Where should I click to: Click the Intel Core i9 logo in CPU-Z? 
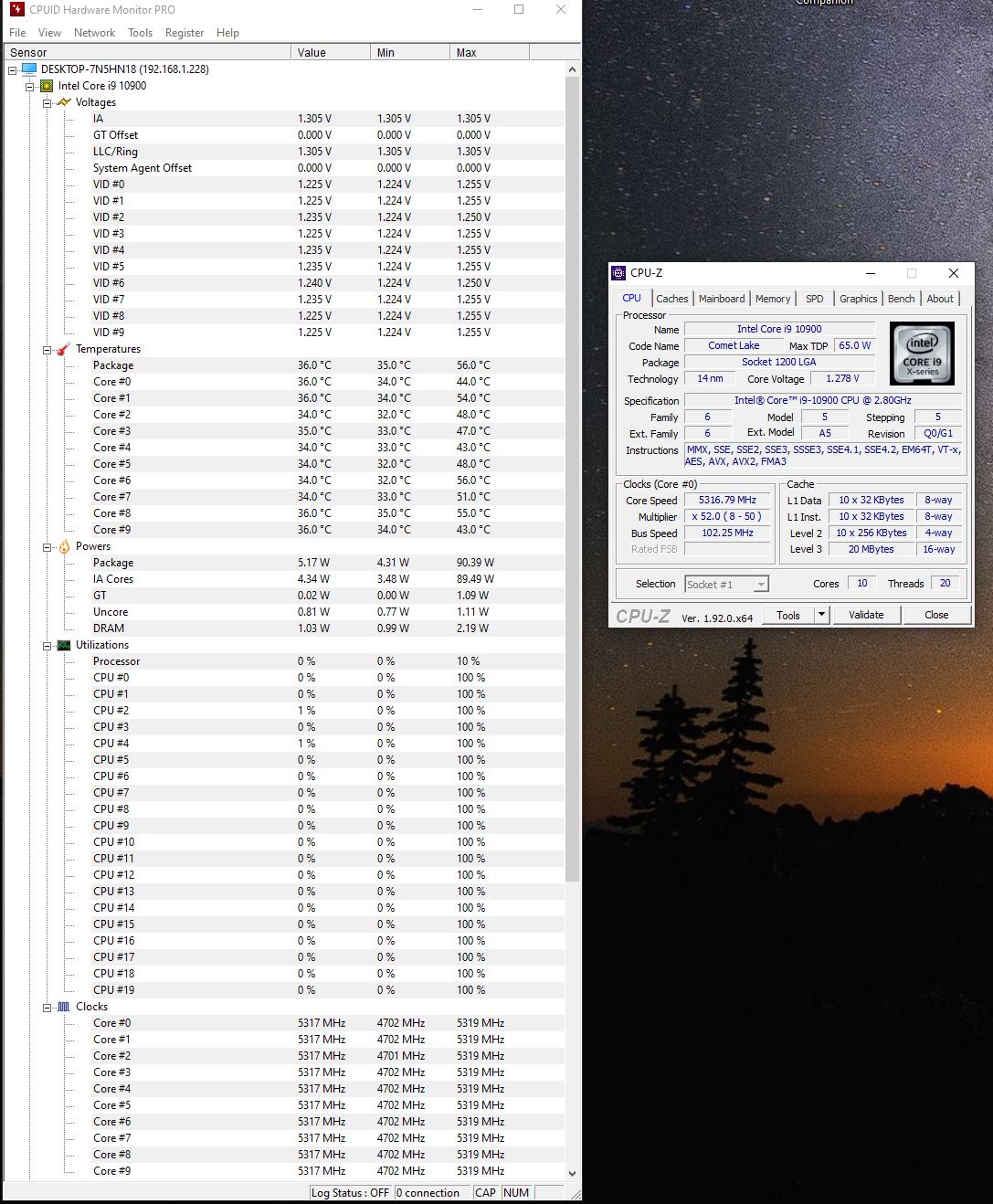pyautogui.click(x=922, y=354)
